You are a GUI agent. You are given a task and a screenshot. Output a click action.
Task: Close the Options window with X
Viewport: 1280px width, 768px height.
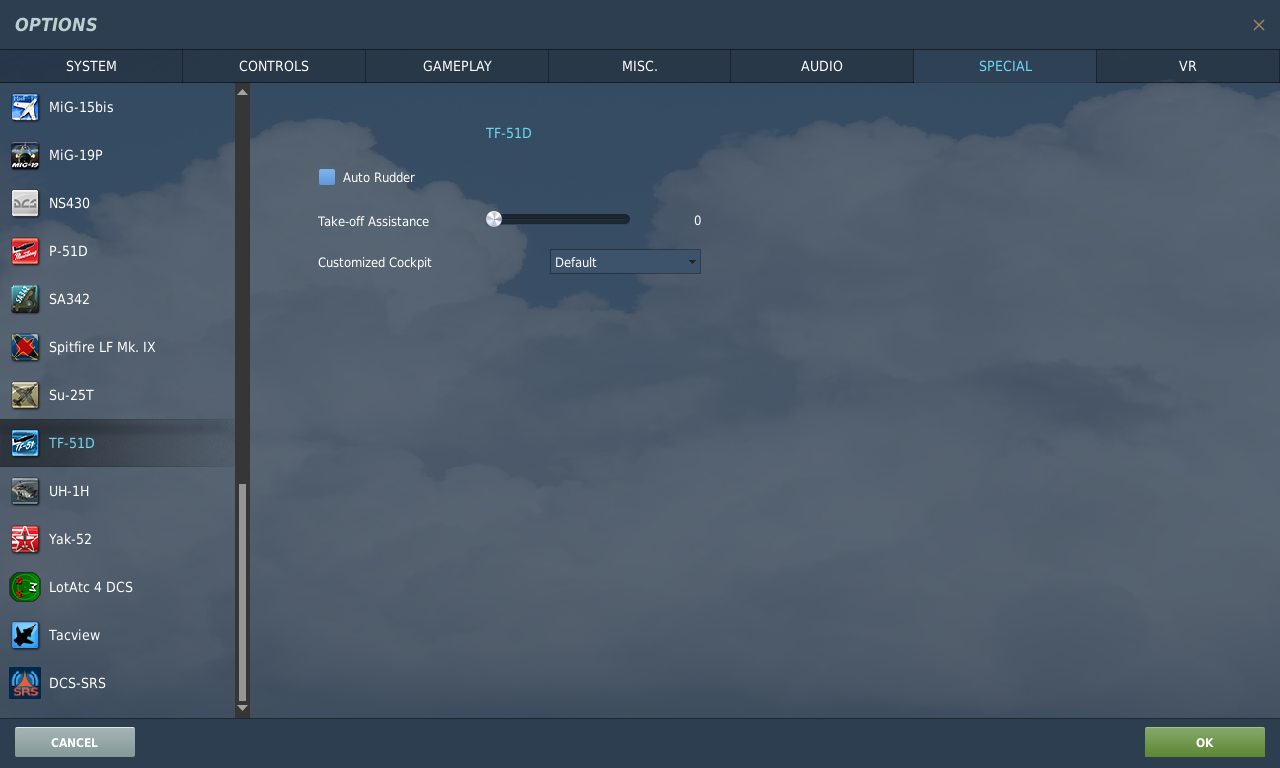pyautogui.click(x=1259, y=25)
